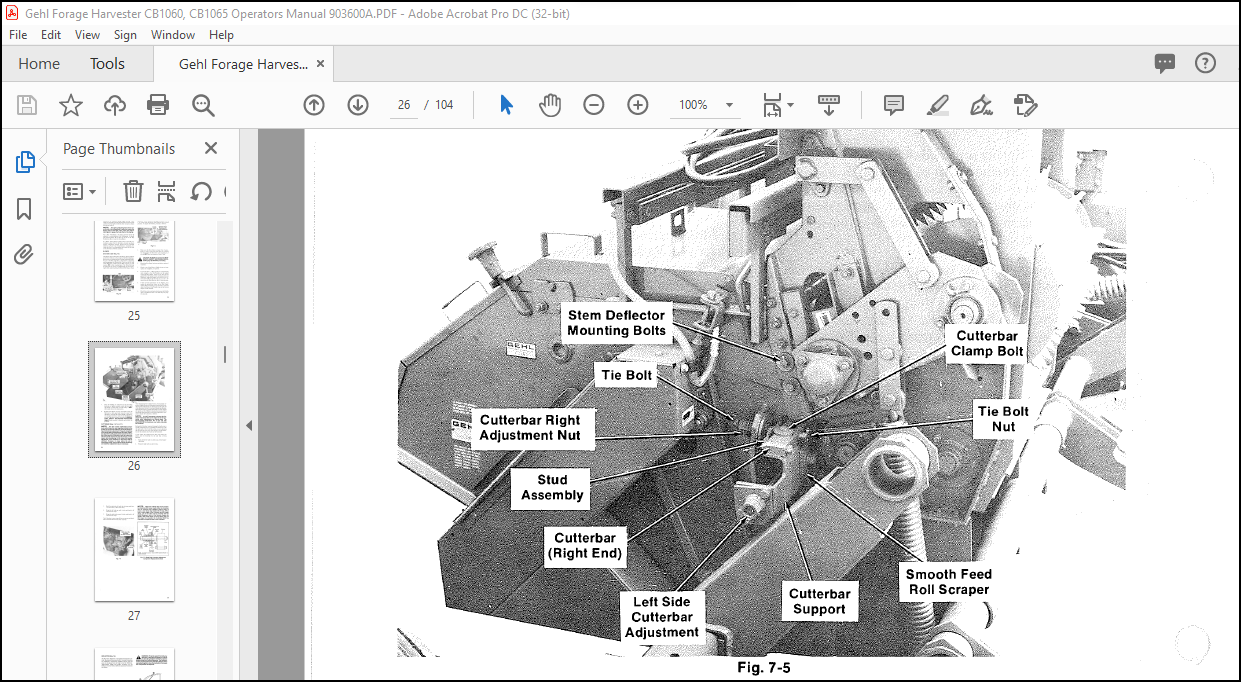This screenshot has width=1241, height=682.
Task: Close the Page Thumbnails panel
Action: [x=211, y=148]
